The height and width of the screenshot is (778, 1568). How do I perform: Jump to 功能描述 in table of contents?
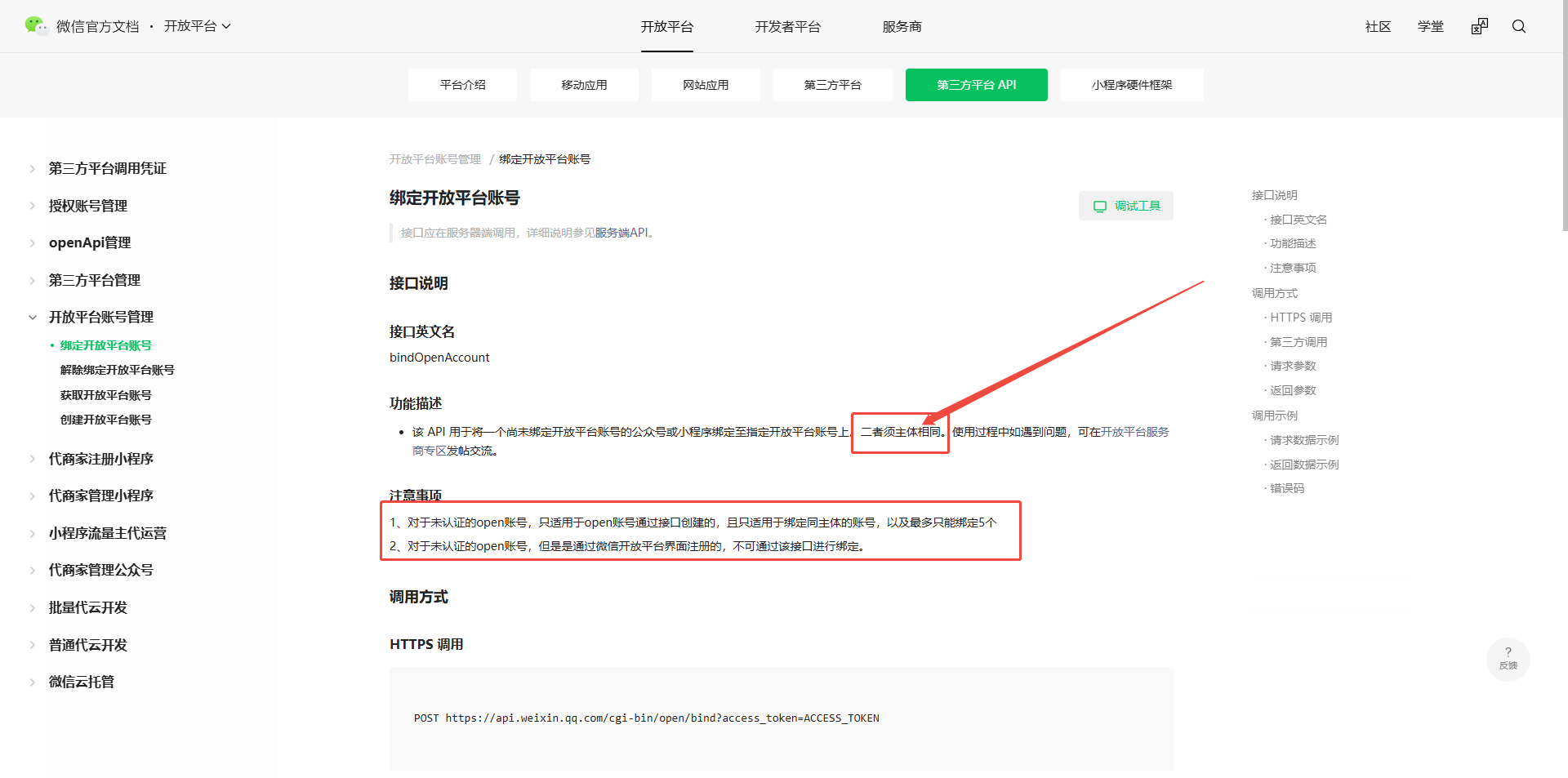click(x=1293, y=243)
